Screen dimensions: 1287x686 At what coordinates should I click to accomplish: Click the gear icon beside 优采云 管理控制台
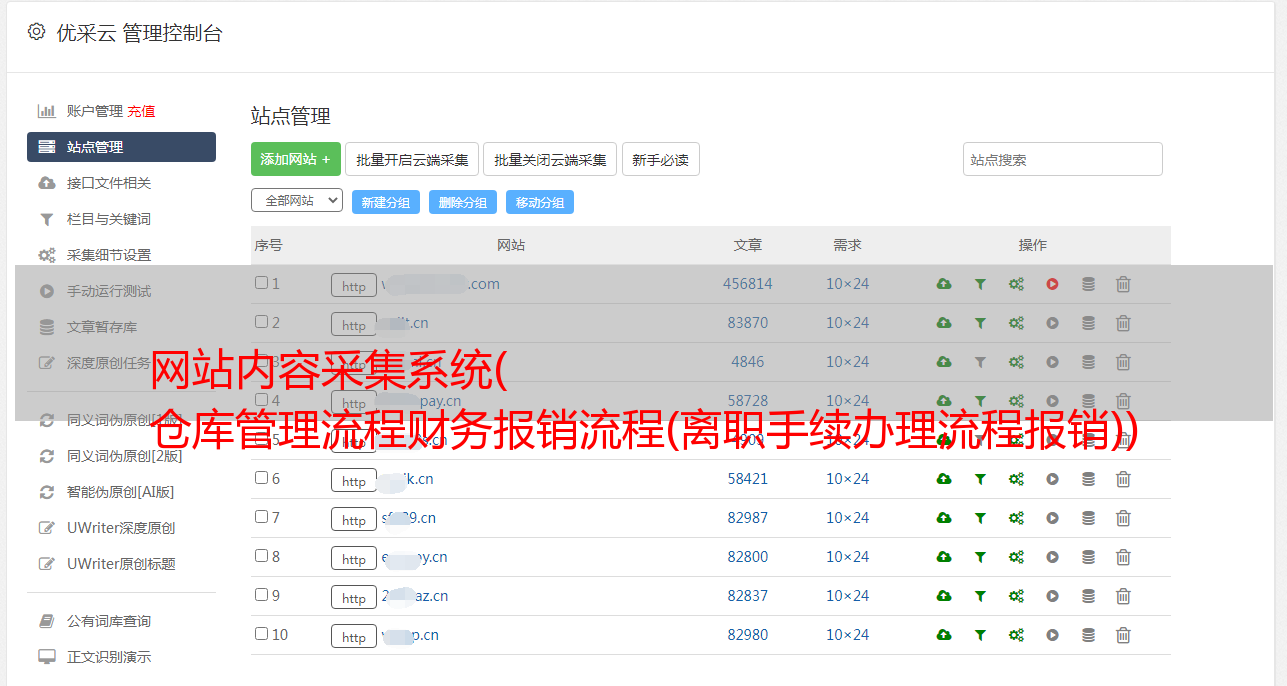coord(37,32)
